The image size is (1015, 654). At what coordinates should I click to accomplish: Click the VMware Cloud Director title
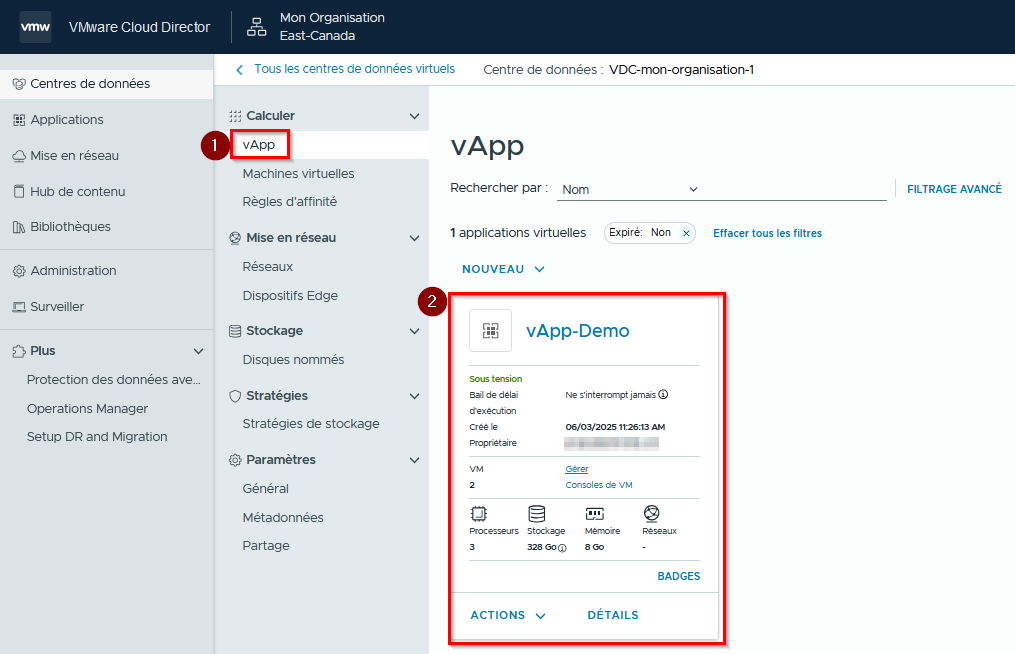click(139, 27)
